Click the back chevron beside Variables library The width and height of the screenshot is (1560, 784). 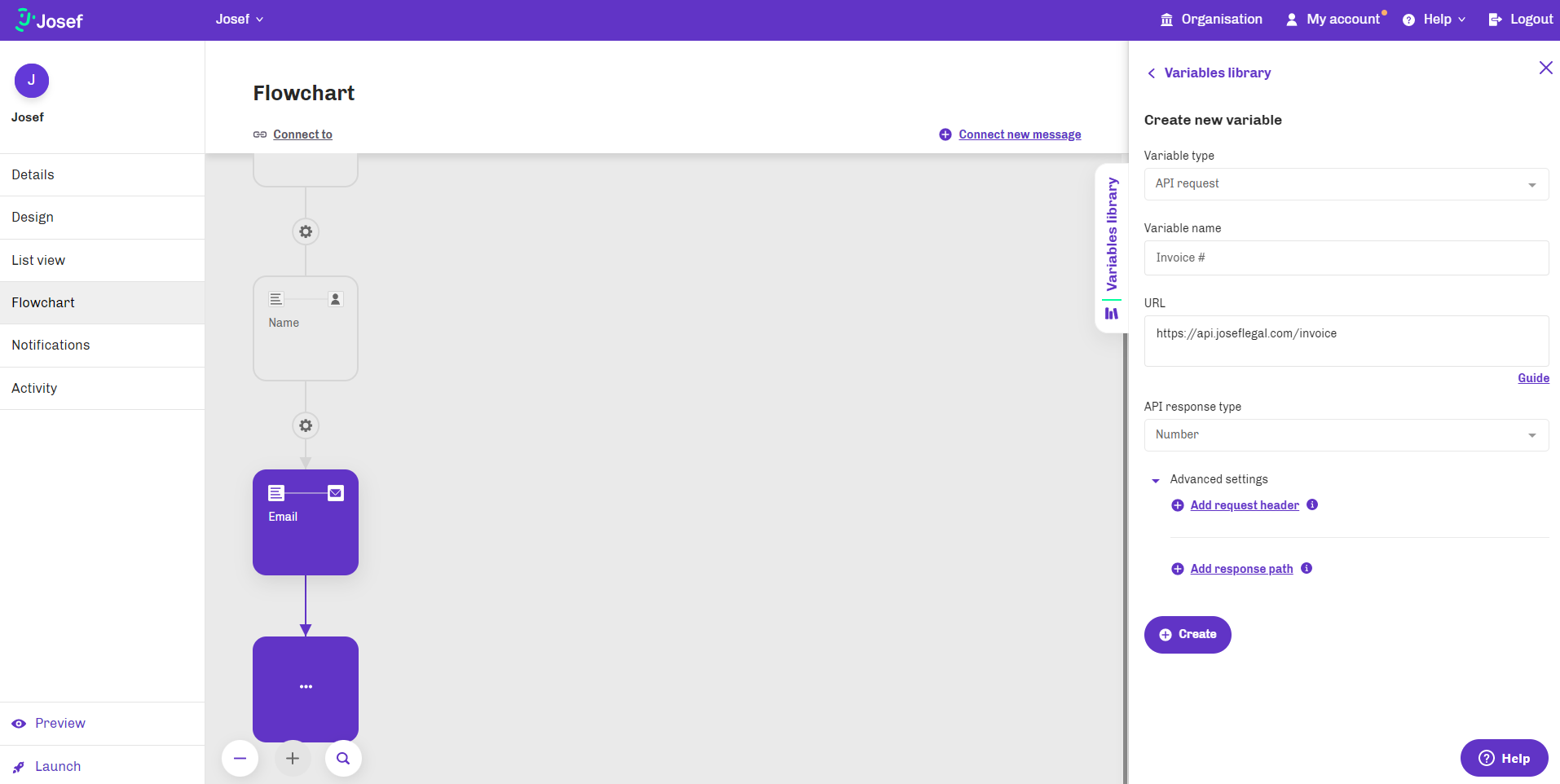click(x=1152, y=73)
